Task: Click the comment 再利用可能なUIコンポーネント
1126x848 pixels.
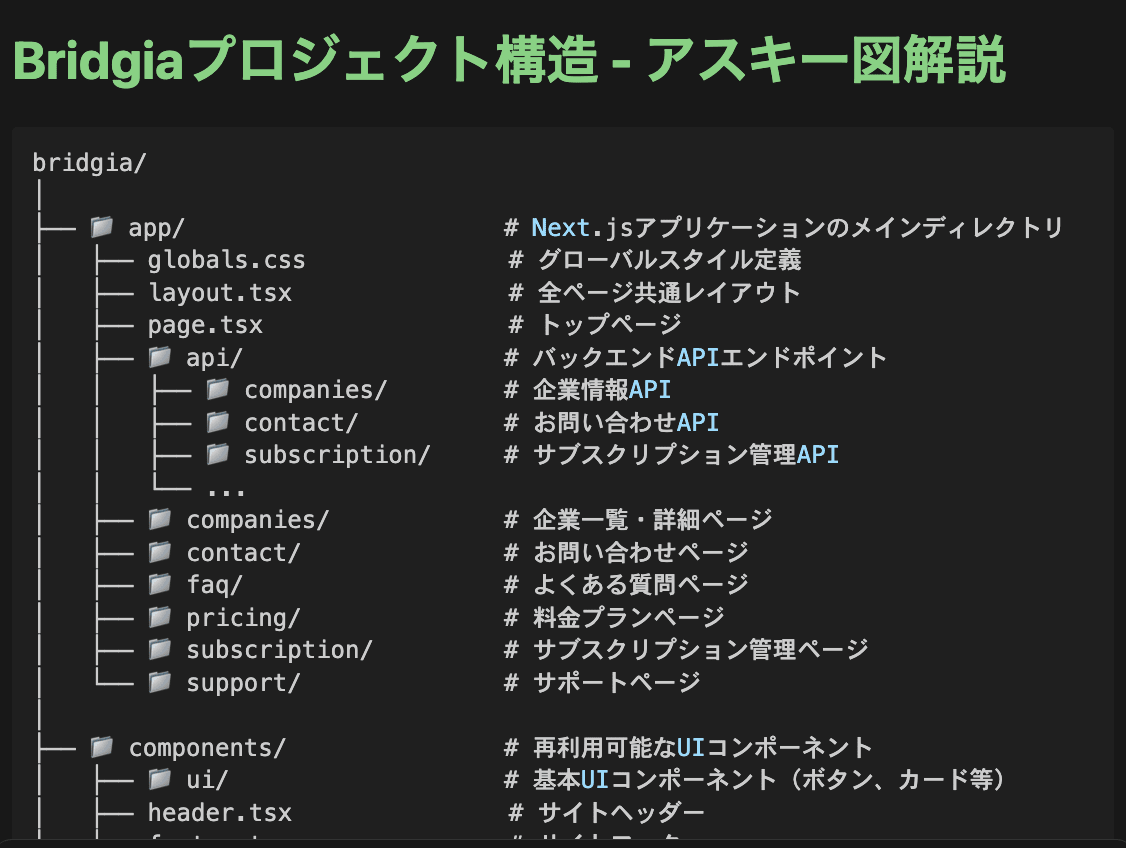Action: (703, 748)
